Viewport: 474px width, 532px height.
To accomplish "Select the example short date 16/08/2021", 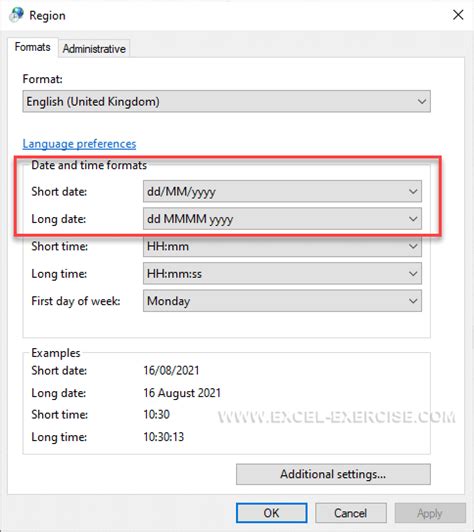I will point(171,370).
